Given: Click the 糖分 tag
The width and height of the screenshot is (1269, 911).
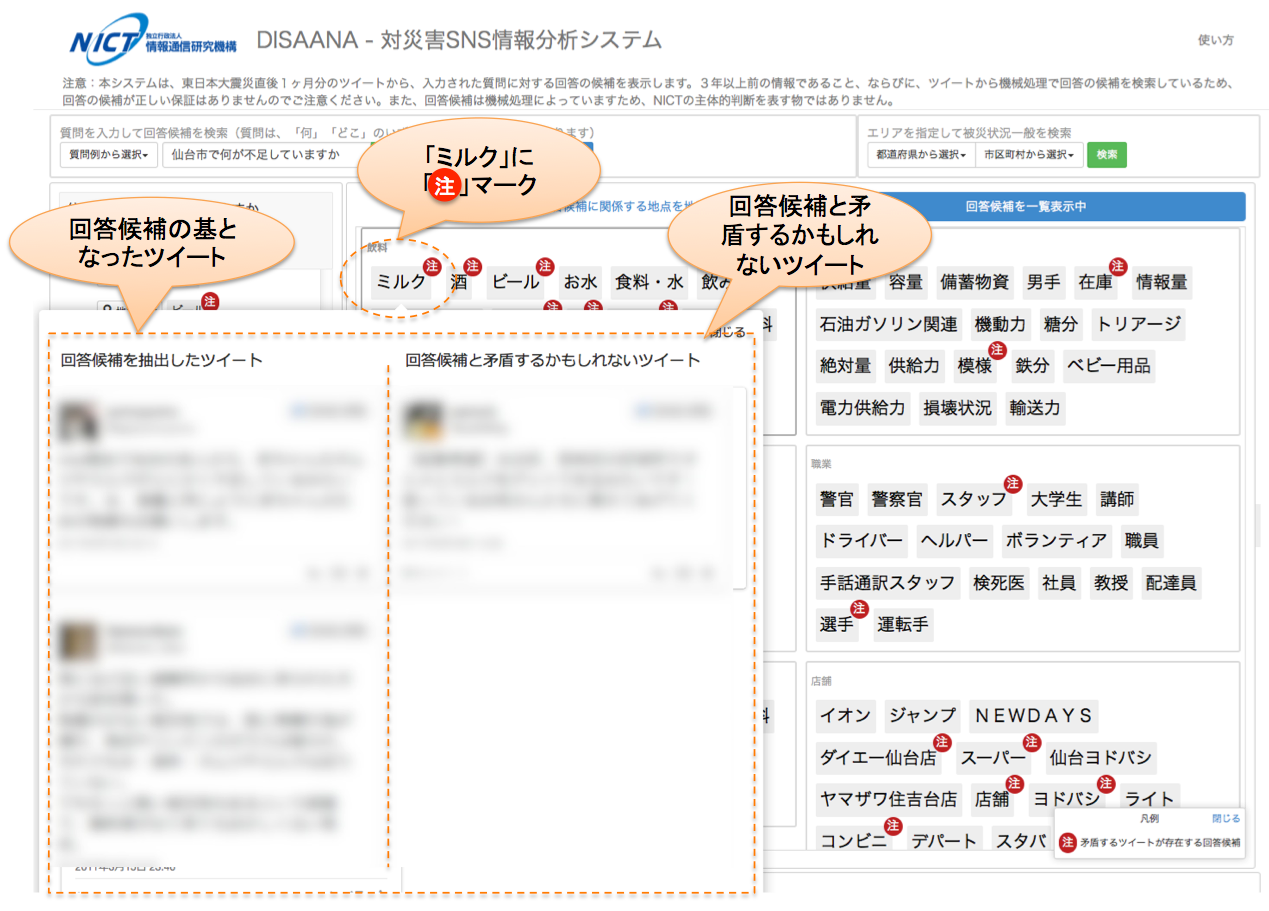Looking at the screenshot, I should [1061, 324].
